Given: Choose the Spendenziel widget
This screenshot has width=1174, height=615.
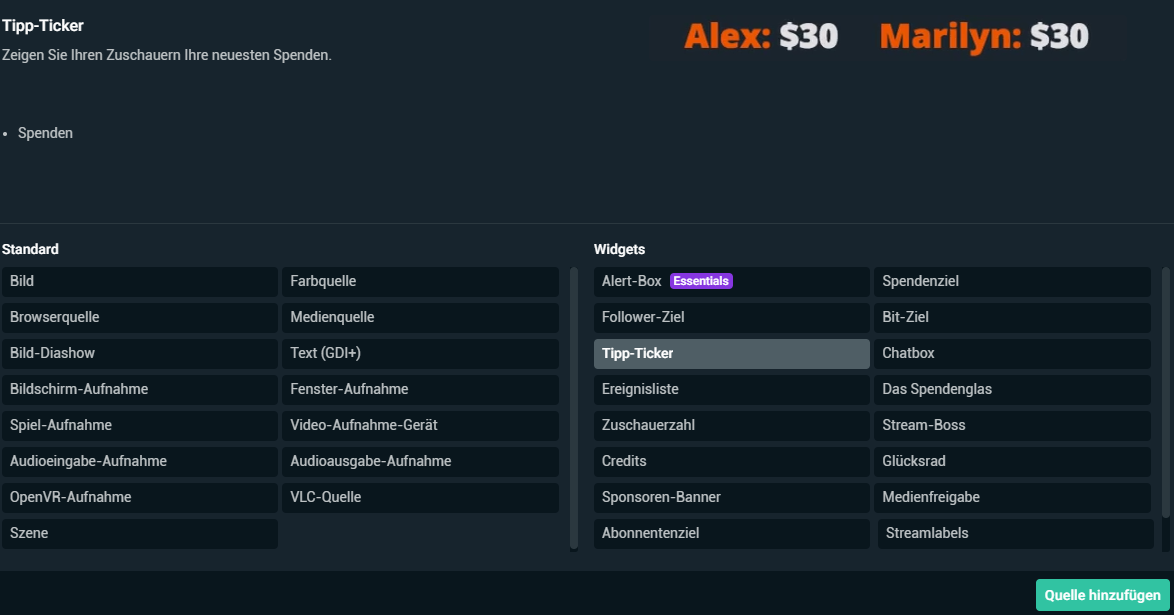Looking at the screenshot, I should 1011,282.
